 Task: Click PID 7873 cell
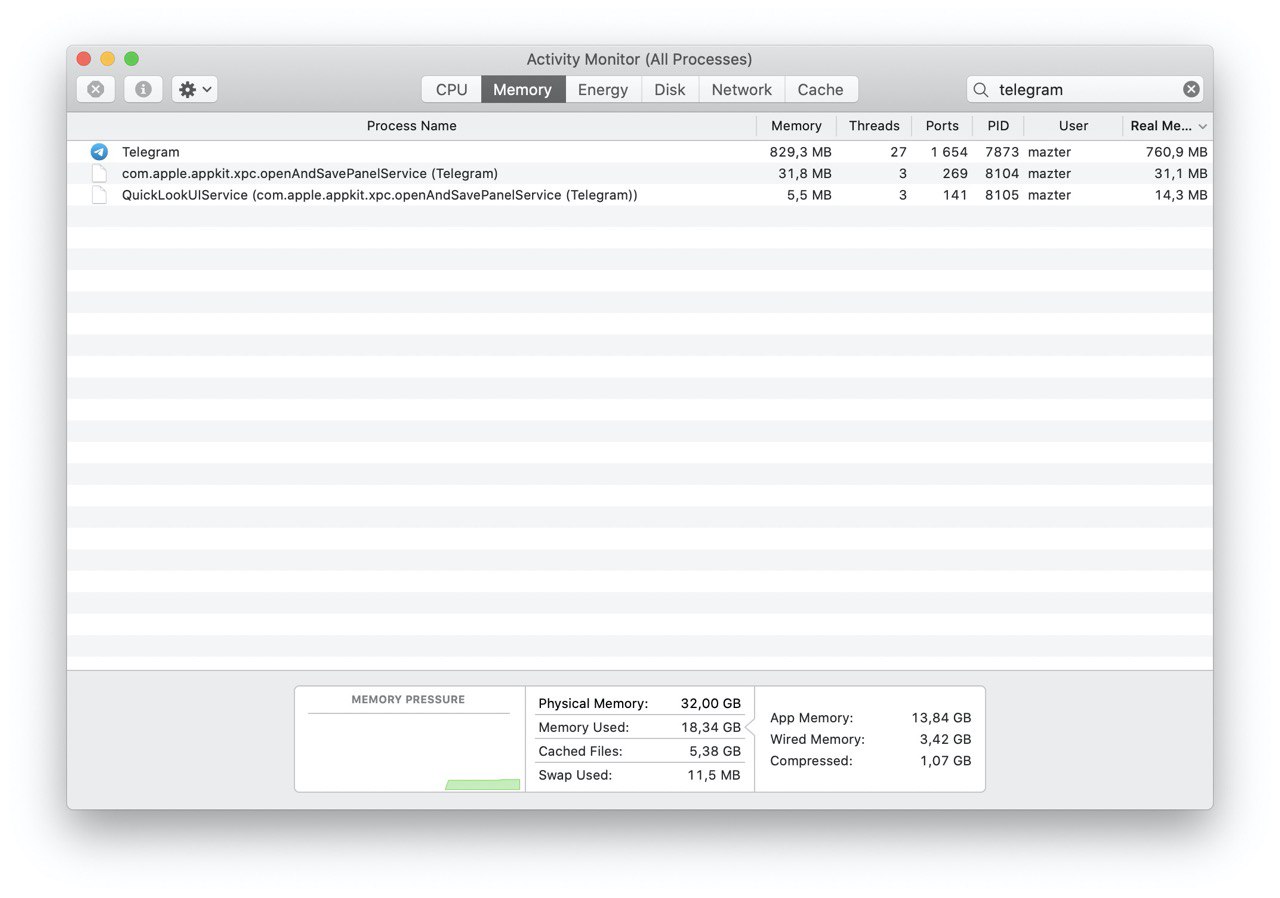[x=1001, y=152]
